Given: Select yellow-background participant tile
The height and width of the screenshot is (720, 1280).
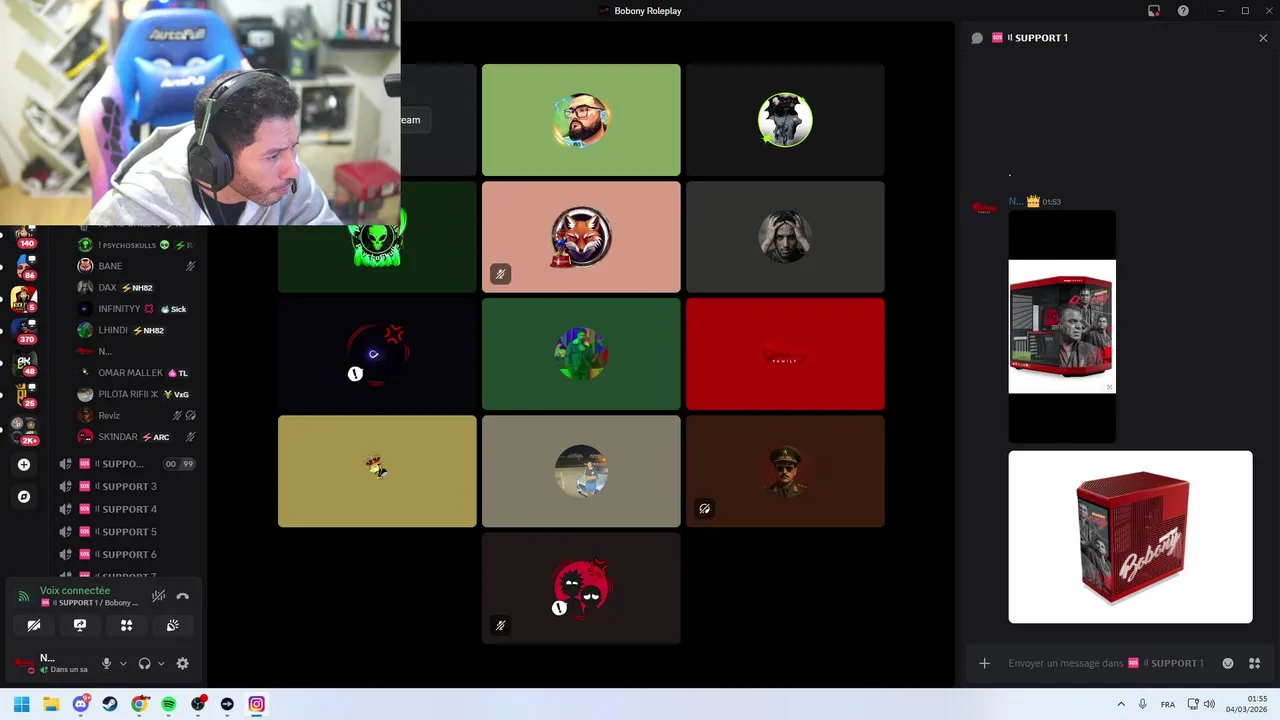Looking at the screenshot, I should [x=377, y=471].
